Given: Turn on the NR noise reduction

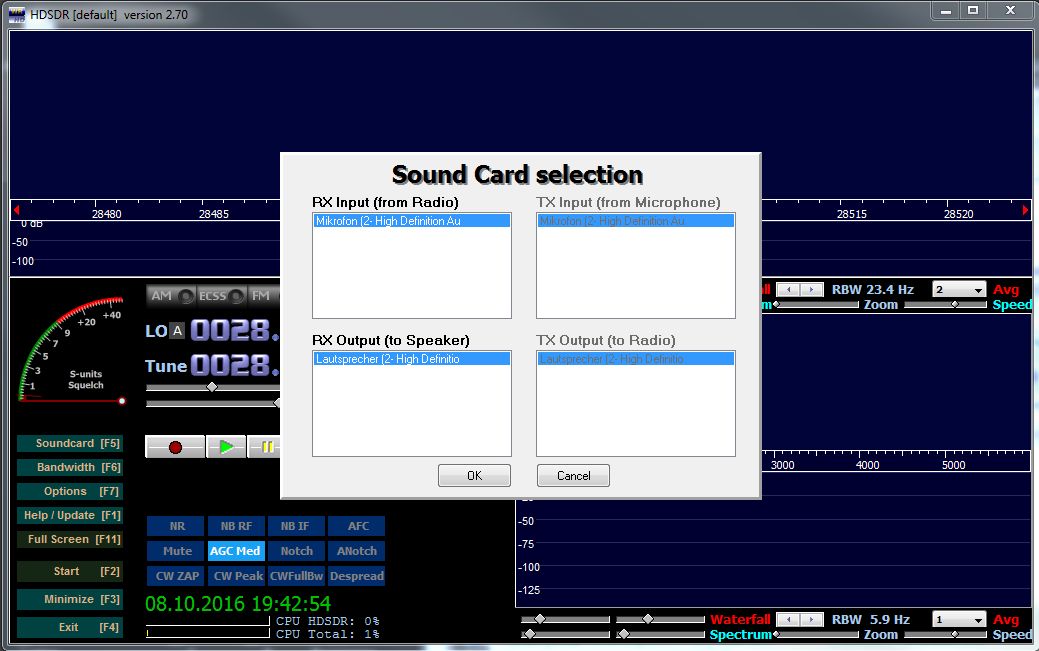Looking at the screenshot, I should tap(177, 526).
